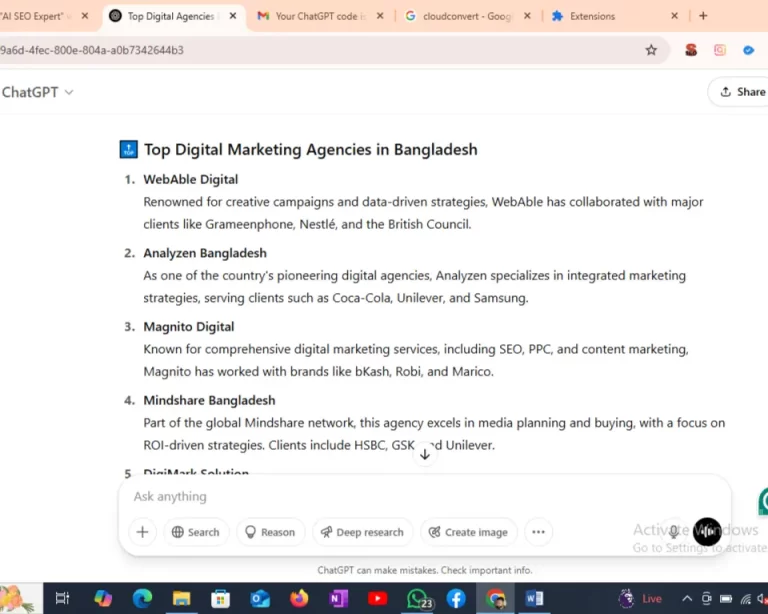Screen dimensions: 768x614
Task: Select the Create image option
Action: tap(468, 532)
